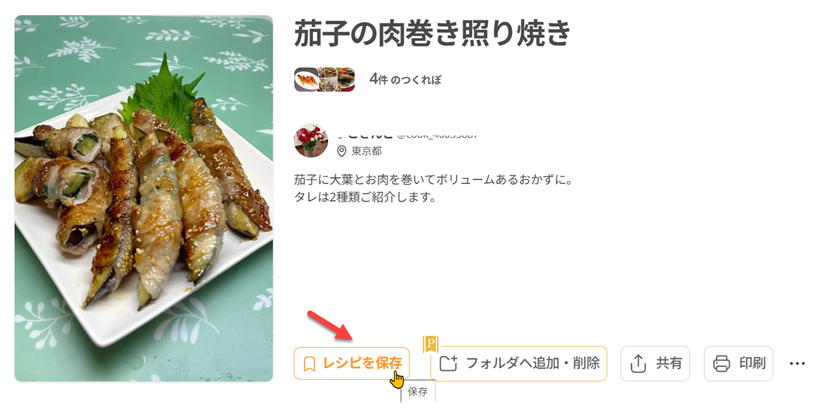View the first tsukurepo thumbnail
The width and height of the screenshot is (825, 409).
306,79
